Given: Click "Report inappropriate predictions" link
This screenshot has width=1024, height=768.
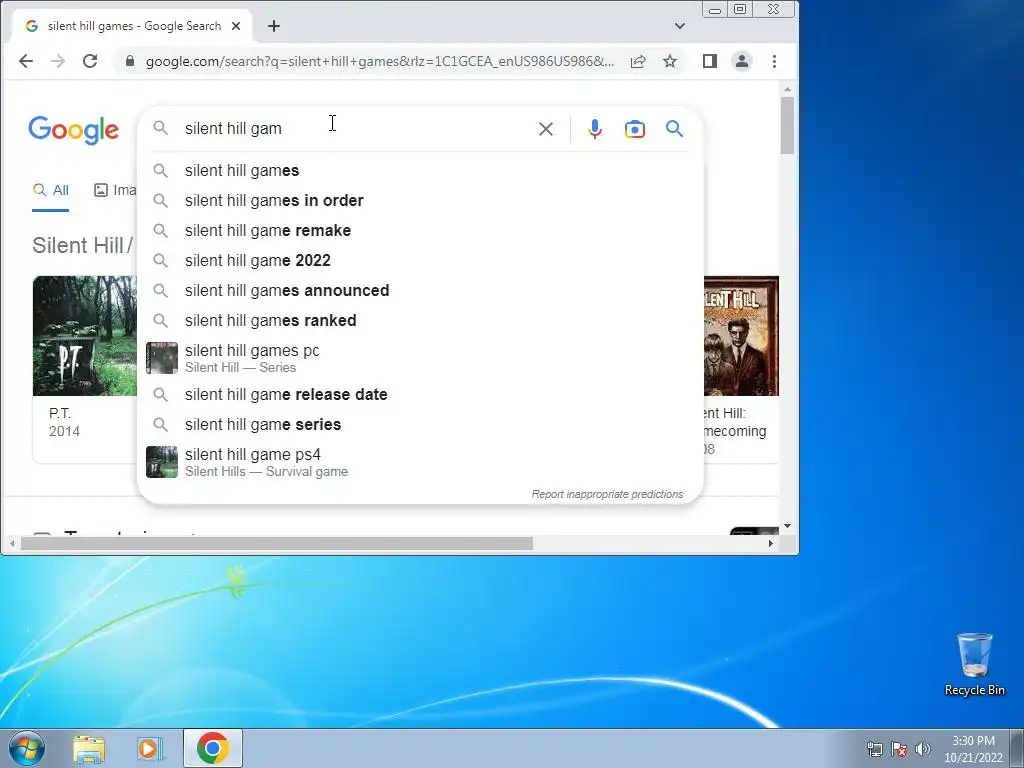Looking at the screenshot, I should click(x=607, y=494).
